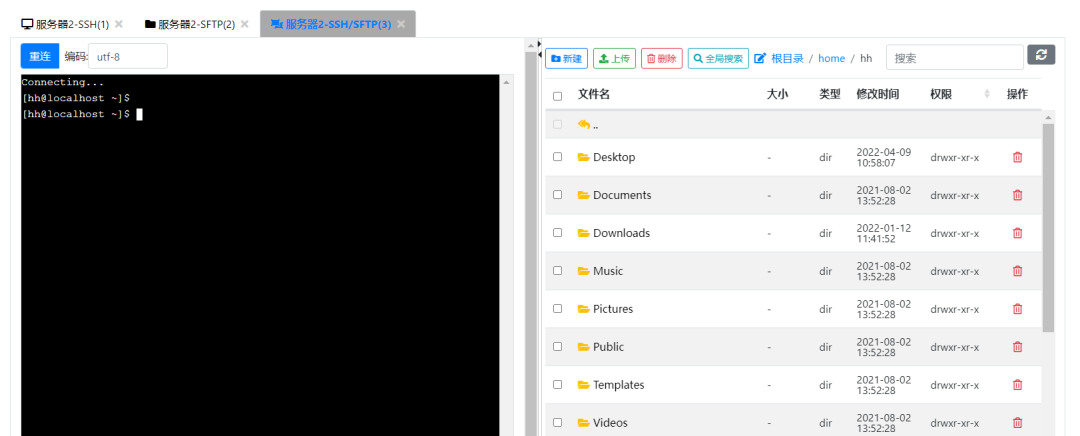1080x436 pixels.
Task: Click the Music folder icon
Action: [583, 271]
